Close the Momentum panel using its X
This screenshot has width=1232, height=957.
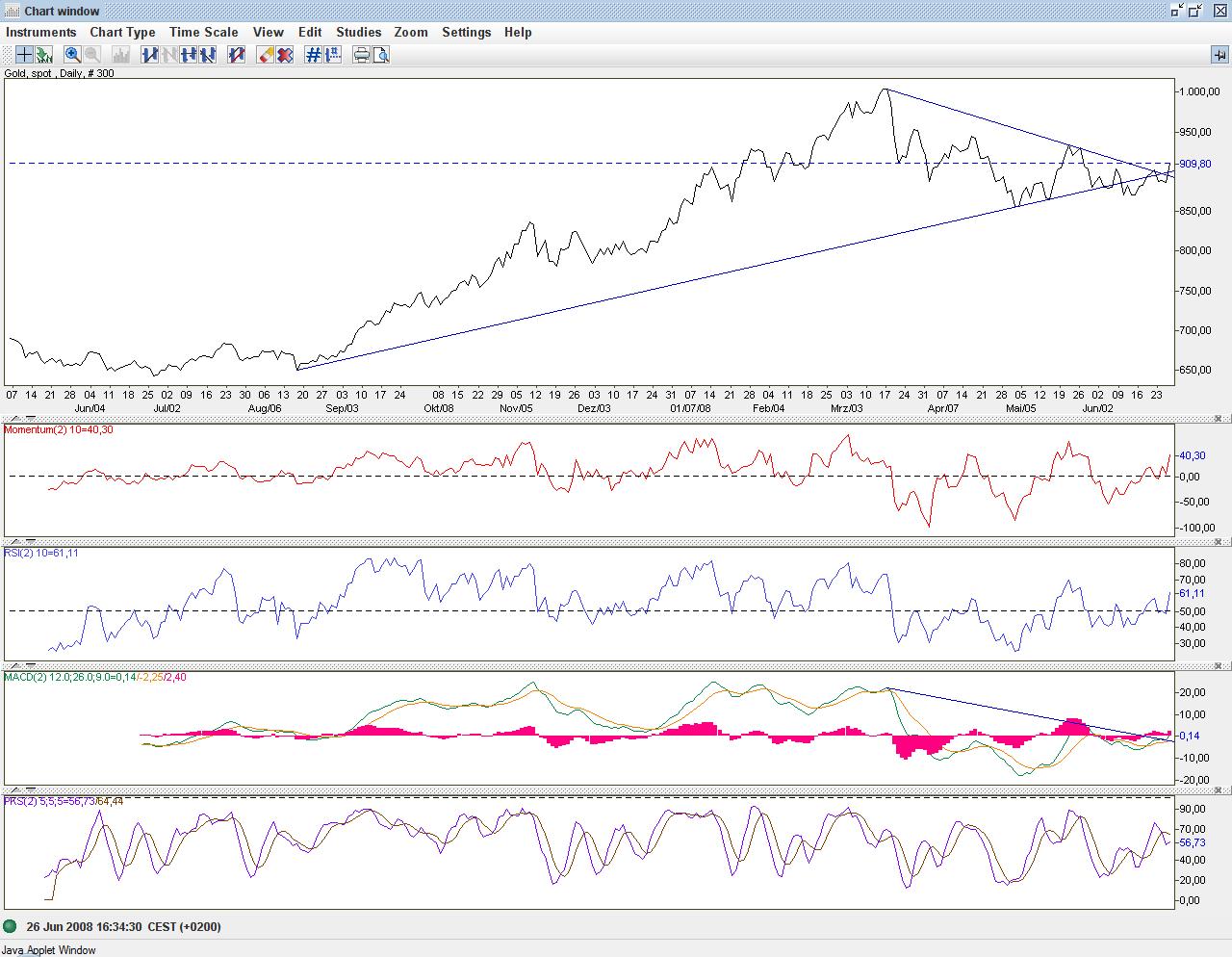click(x=1218, y=419)
